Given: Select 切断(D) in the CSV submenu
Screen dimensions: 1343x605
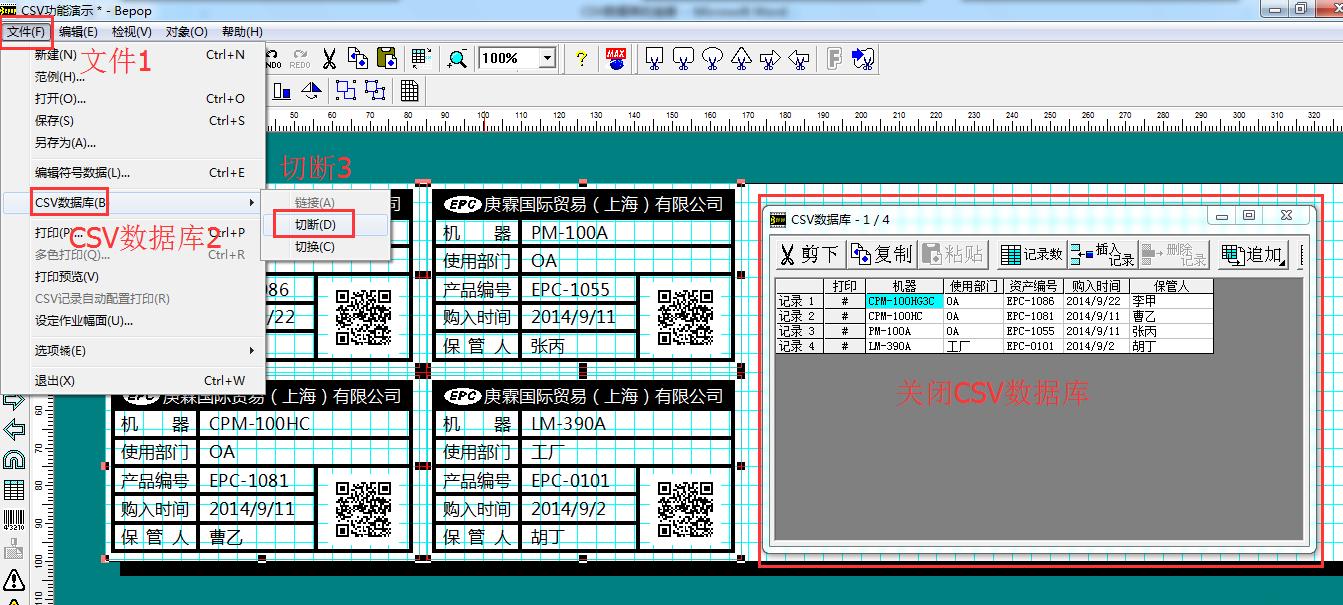Looking at the screenshot, I should point(325,225).
